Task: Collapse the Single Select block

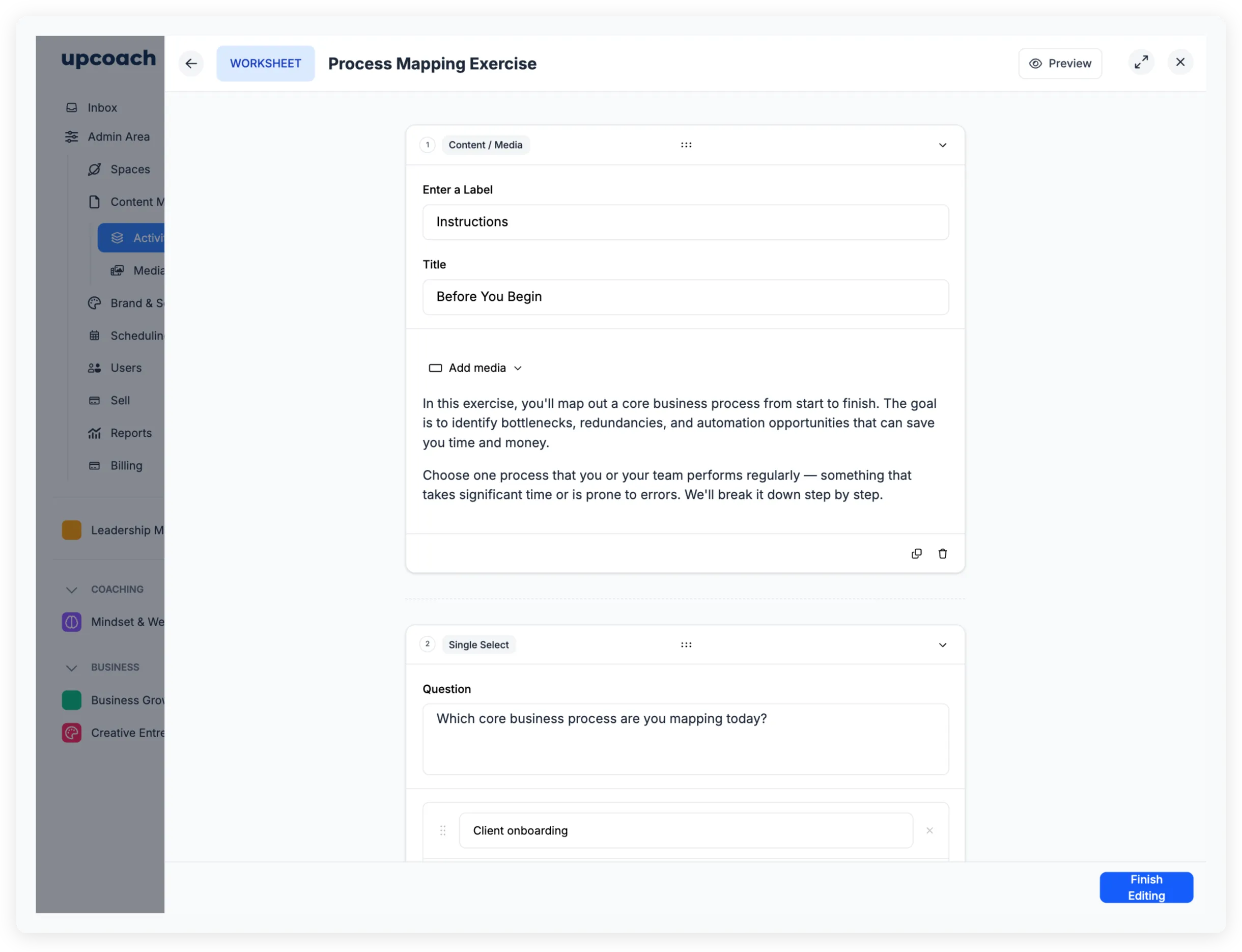Action: (942, 645)
